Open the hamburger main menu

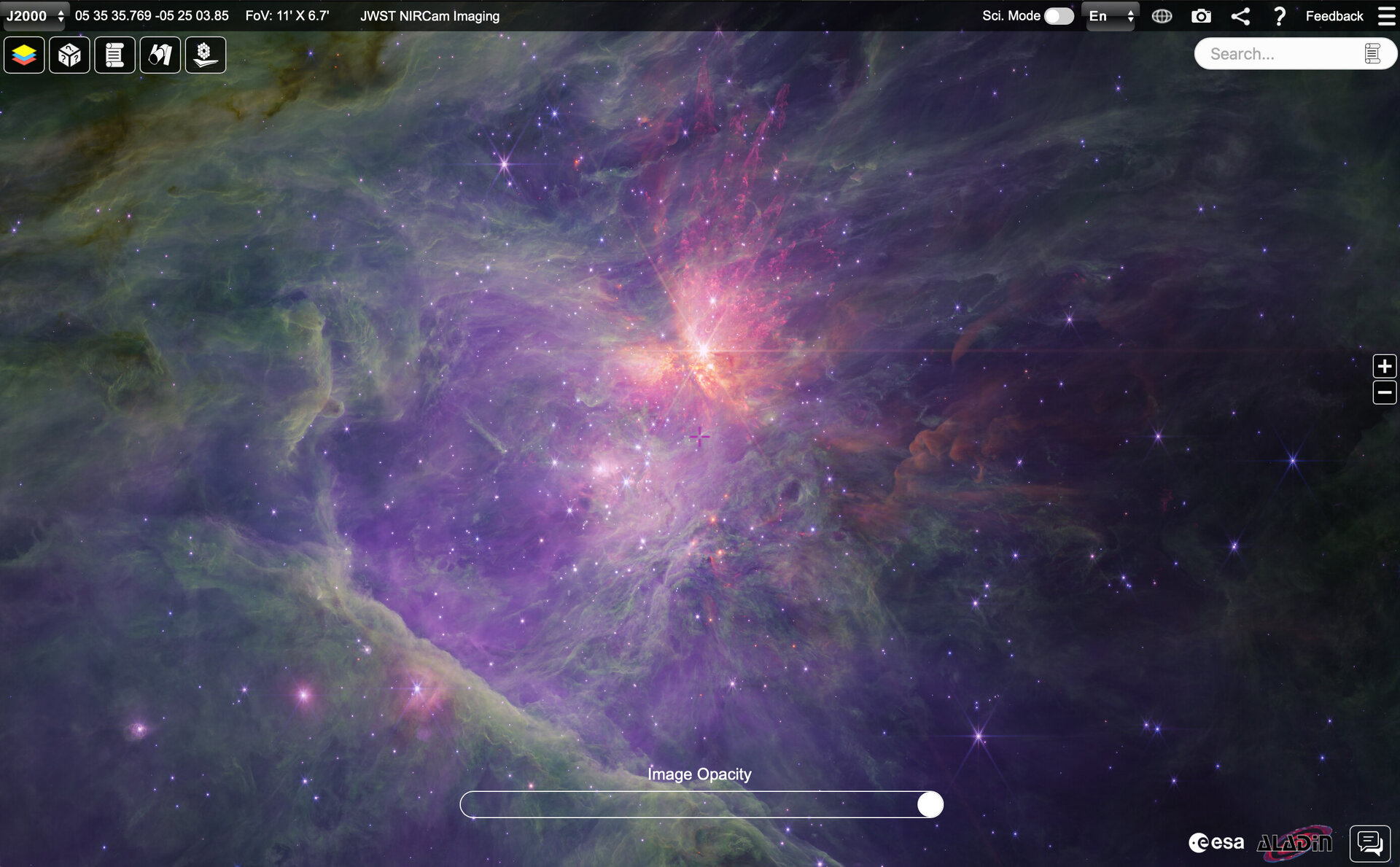tap(1386, 16)
